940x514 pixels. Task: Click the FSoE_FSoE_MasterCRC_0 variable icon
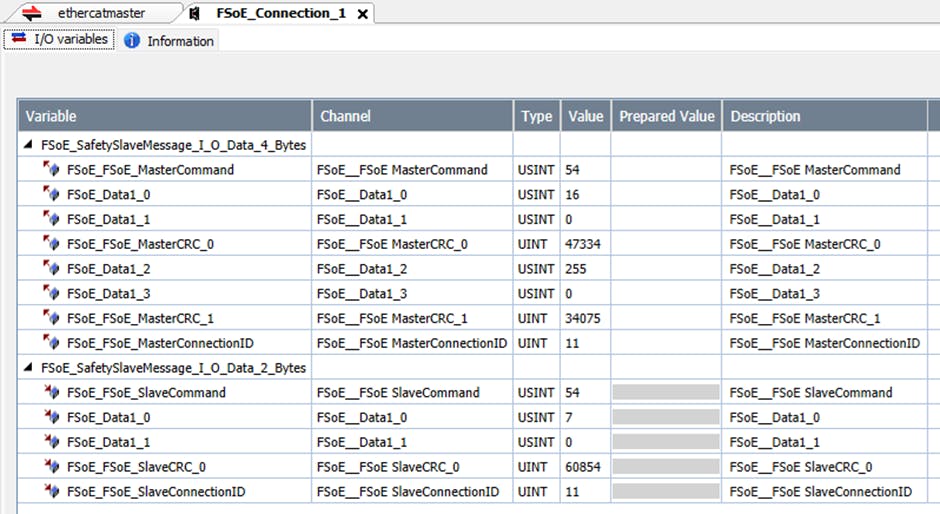[51, 244]
